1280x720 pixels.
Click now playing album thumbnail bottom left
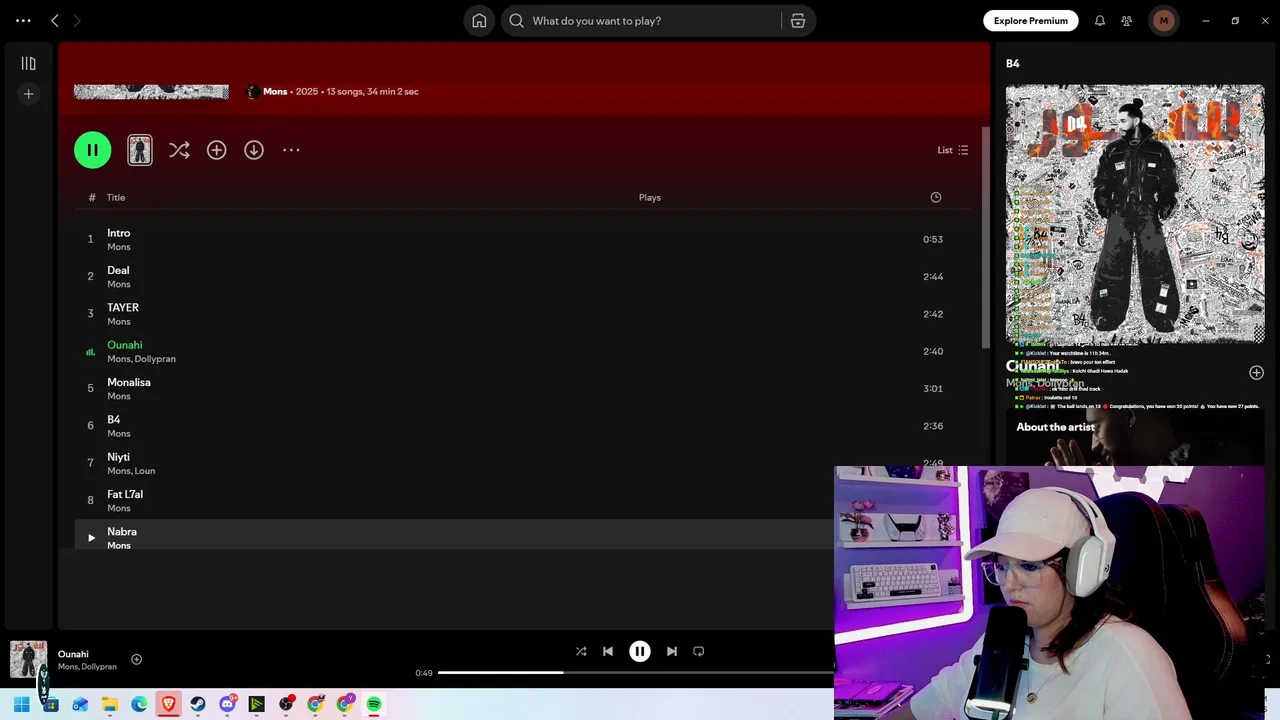(x=28, y=660)
